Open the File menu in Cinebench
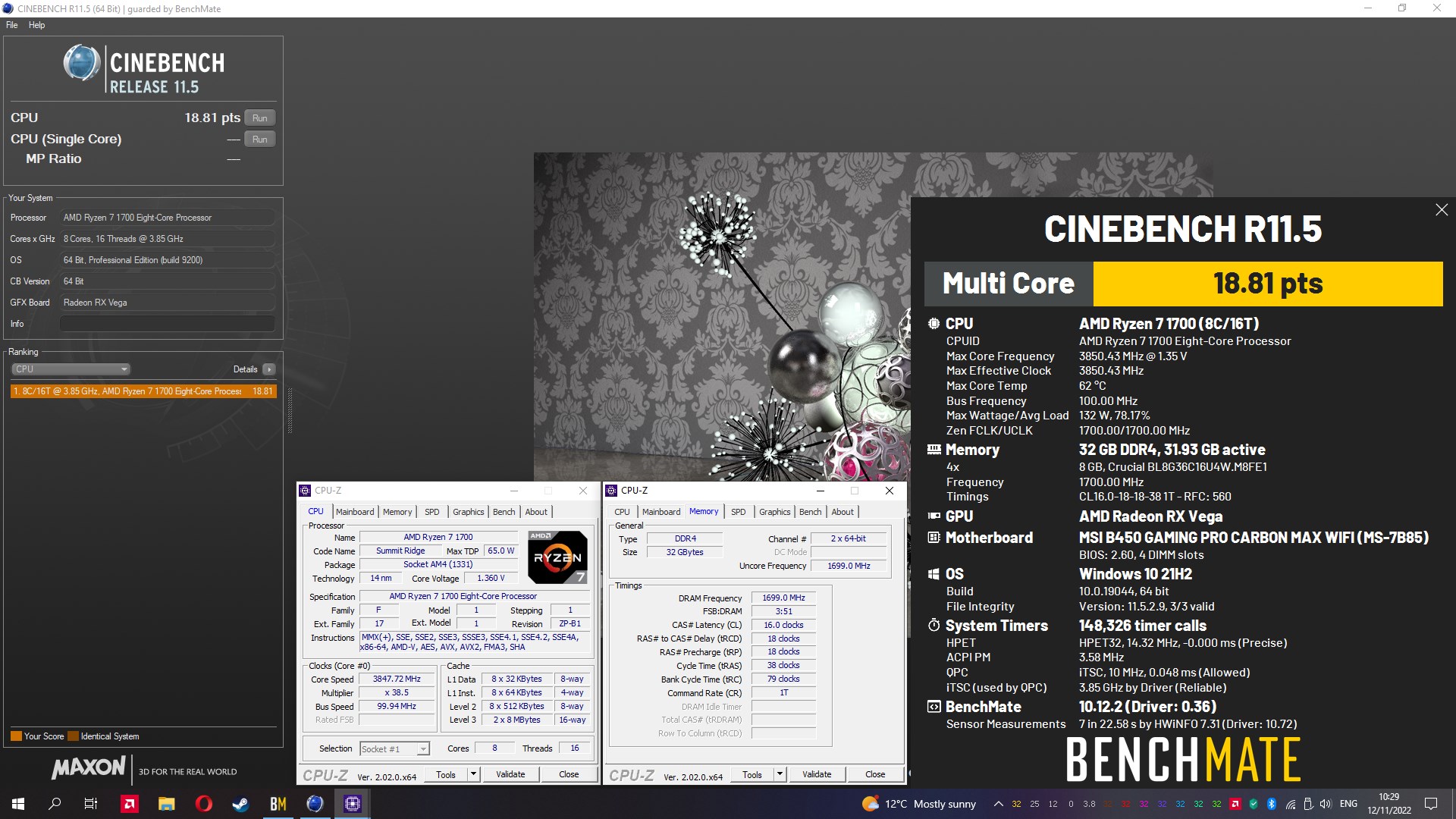 coord(12,25)
